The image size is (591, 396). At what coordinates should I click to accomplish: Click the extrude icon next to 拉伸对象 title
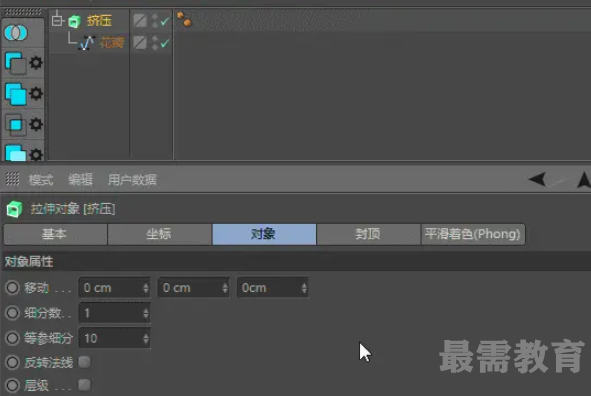(x=14, y=209)
